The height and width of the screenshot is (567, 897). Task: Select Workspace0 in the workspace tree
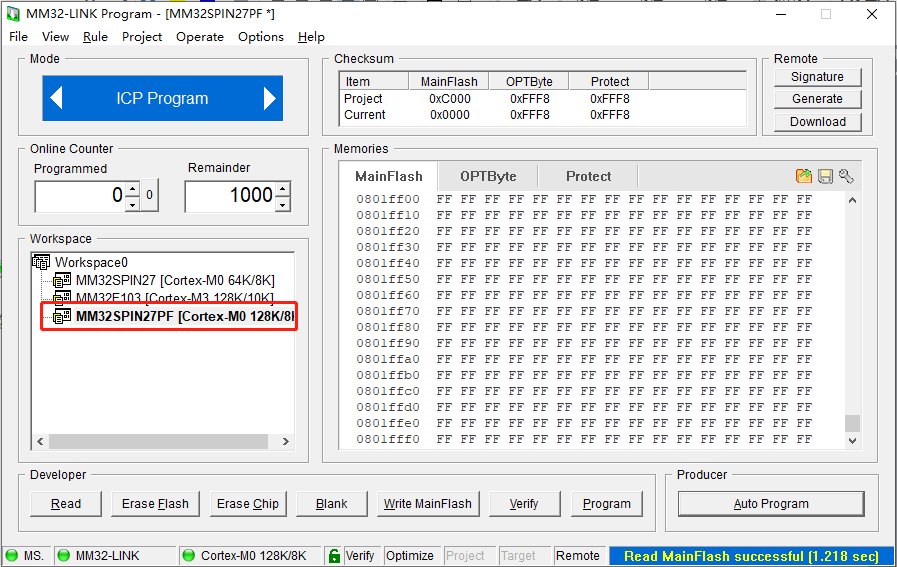[x=91, y=262]
